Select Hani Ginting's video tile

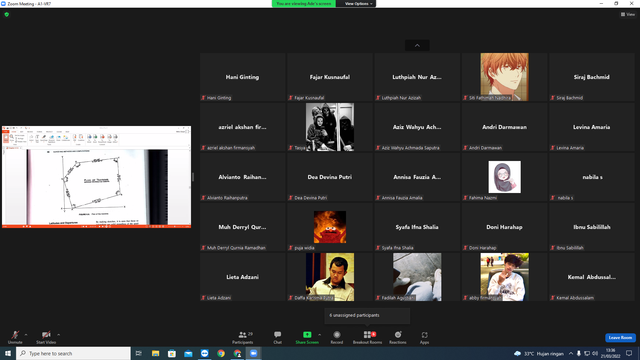(x=242, y=77)
